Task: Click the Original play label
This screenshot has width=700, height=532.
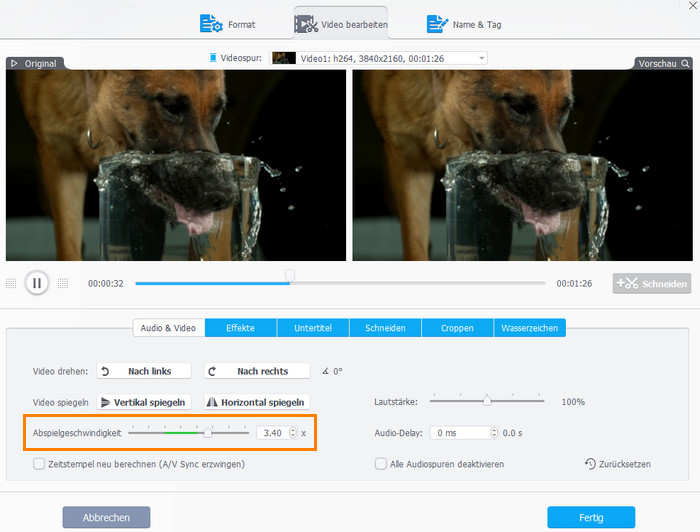Action: 35,63
